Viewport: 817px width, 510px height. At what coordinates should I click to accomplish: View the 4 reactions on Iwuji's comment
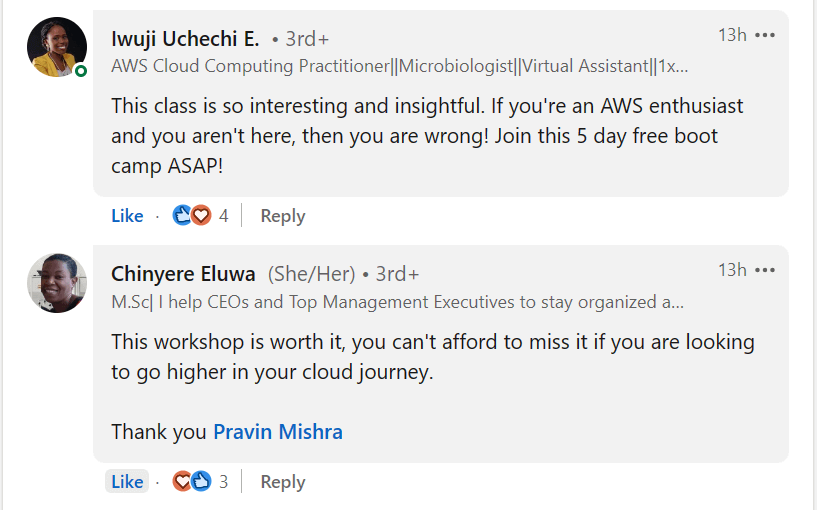(223, 216)
